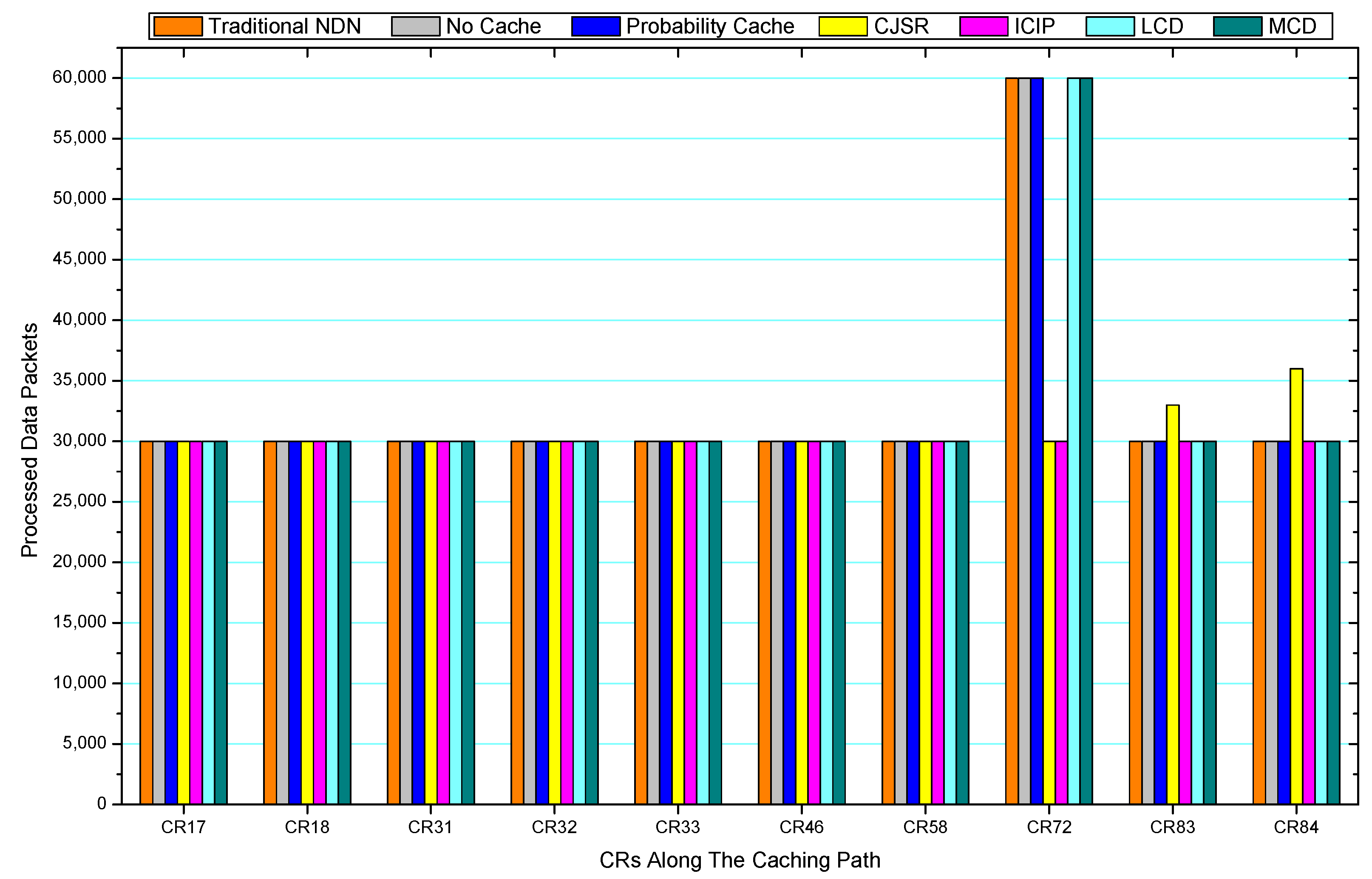Image resolution: width=1372 pixels, height=879 pixels.
Task: Select the 'Traditional NDN' legend text
Action: (x=284, y=26)
